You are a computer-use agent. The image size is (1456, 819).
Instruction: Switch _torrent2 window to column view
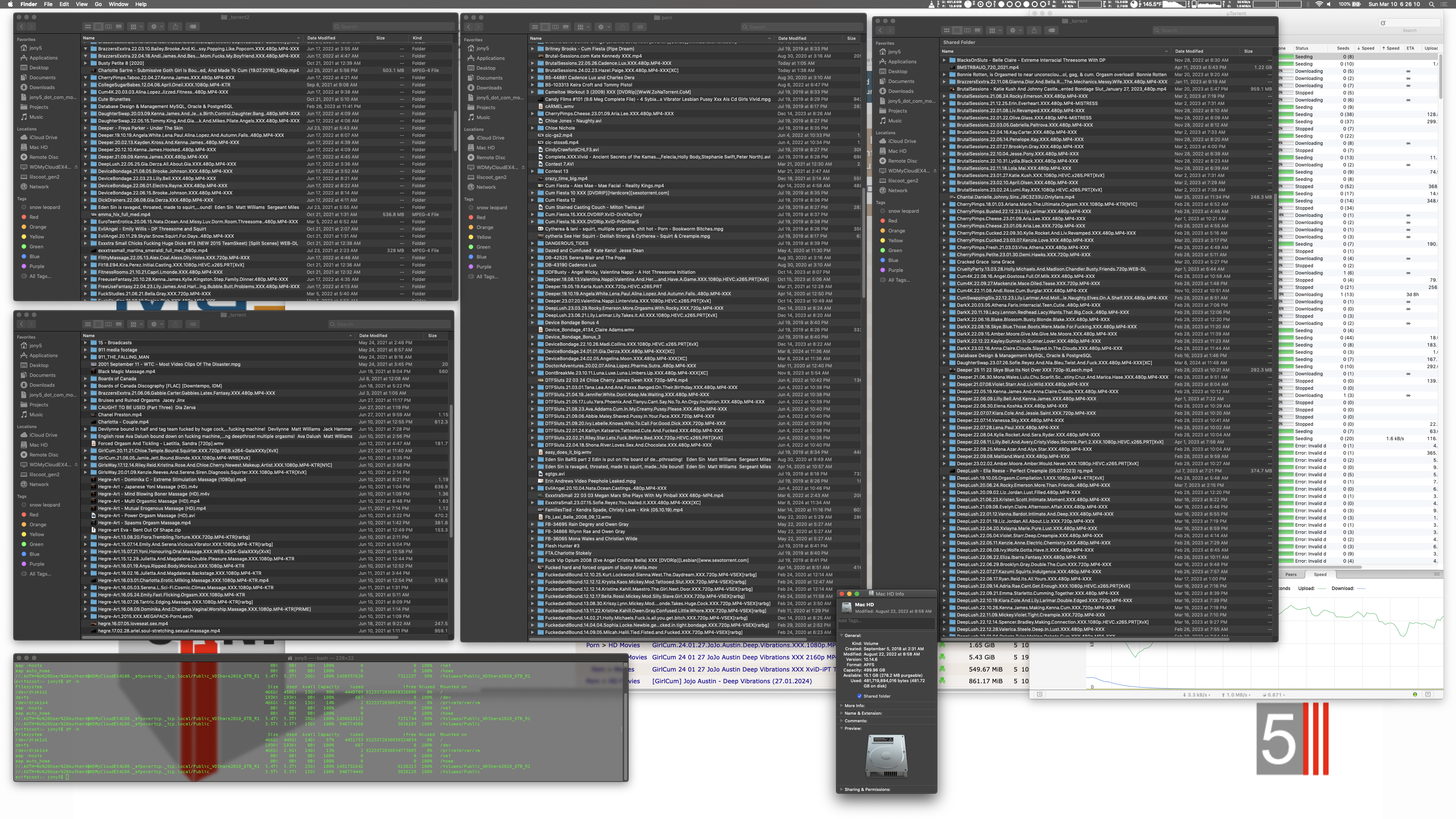click(108, 27)
